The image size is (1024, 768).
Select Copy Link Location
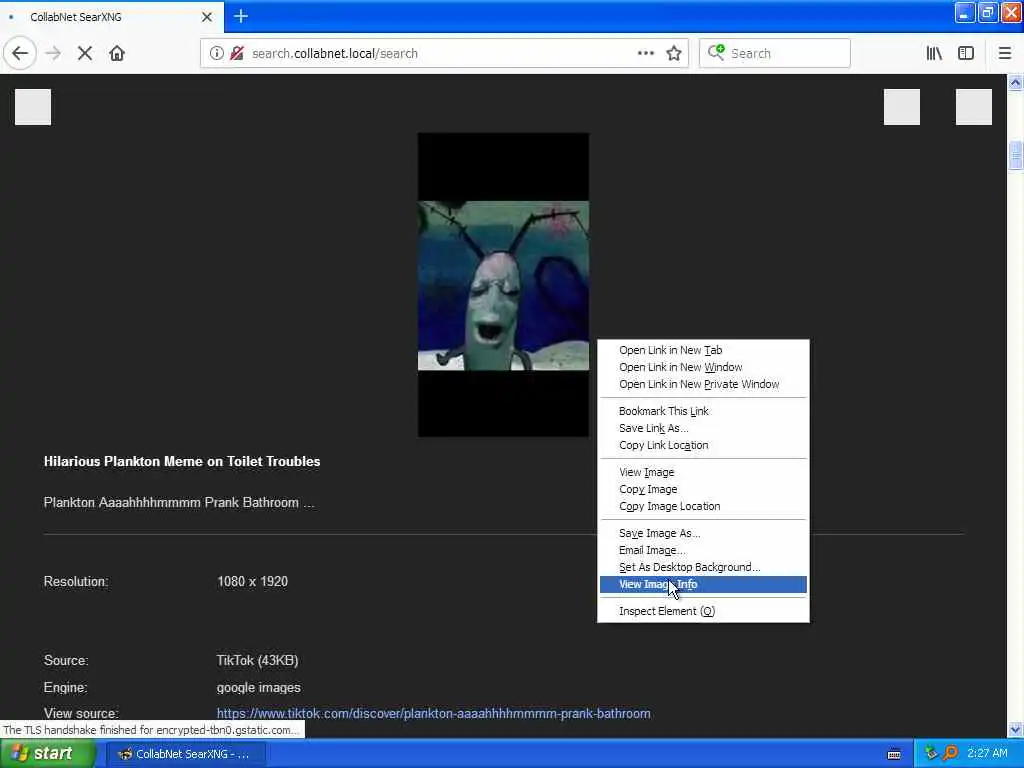(703, 445)
